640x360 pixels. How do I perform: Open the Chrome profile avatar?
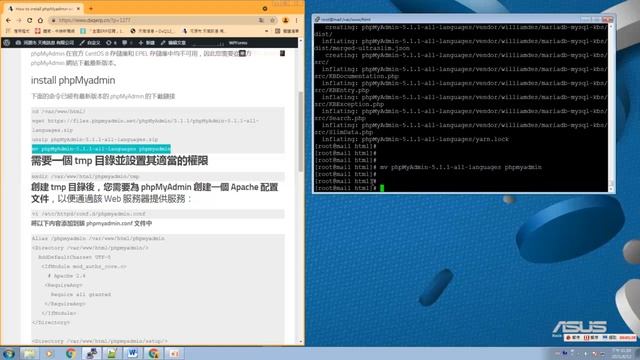[x=286, y=20]
